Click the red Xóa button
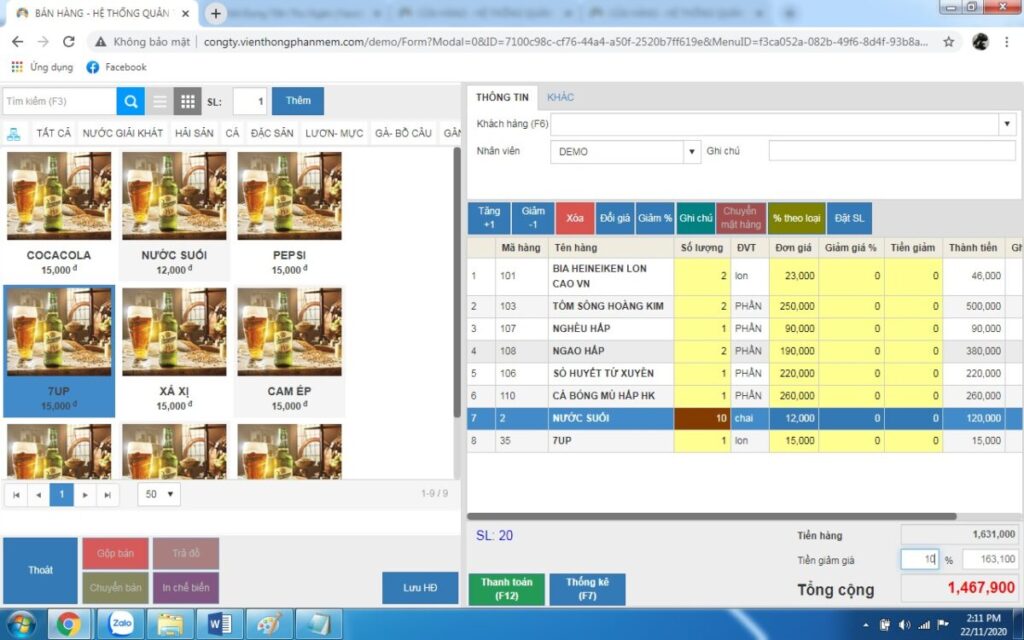The image size is (1024, 640). click(x=575, y=218)
